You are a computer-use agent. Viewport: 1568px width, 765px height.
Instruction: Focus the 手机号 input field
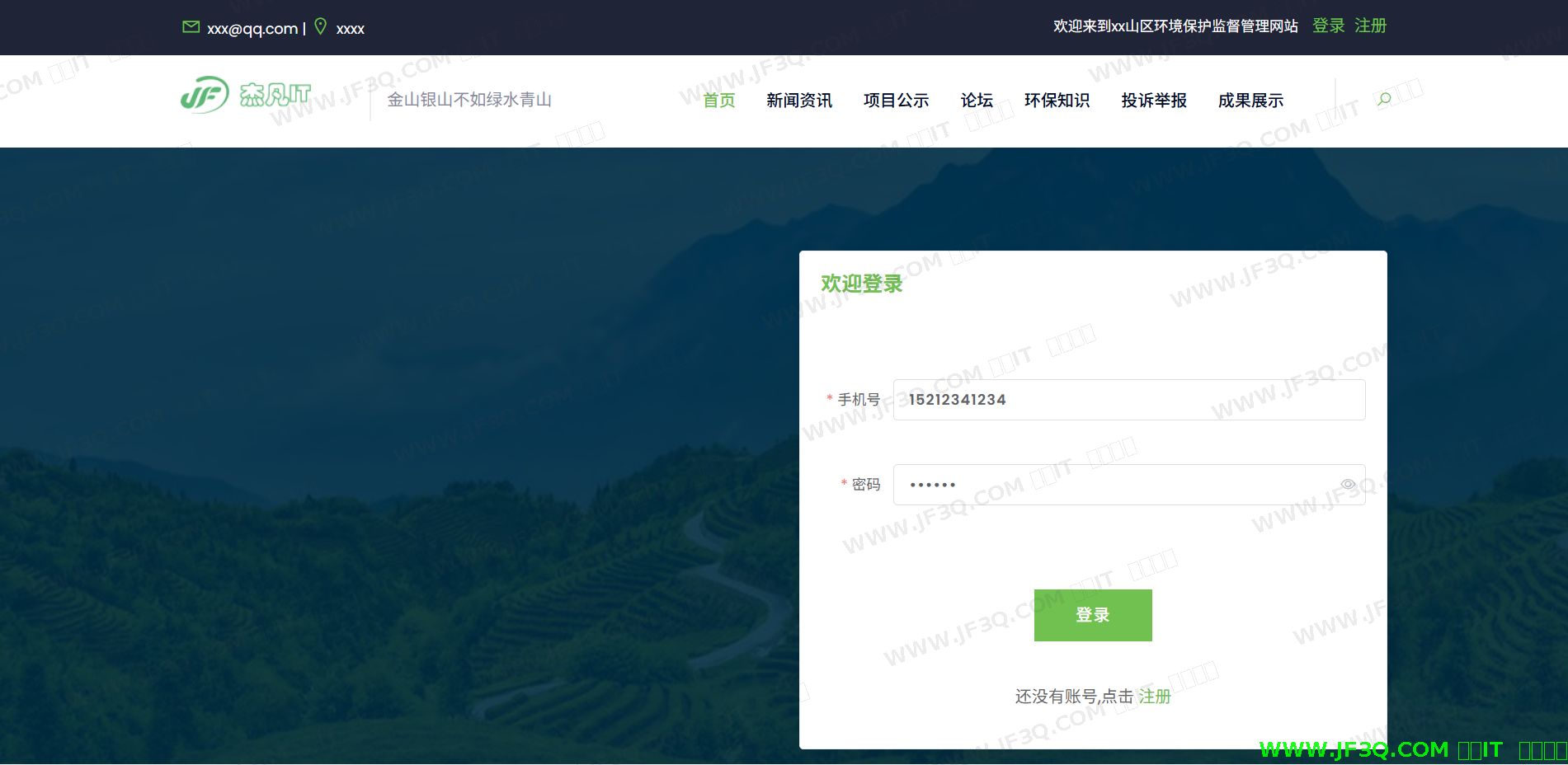point(1128,400)
